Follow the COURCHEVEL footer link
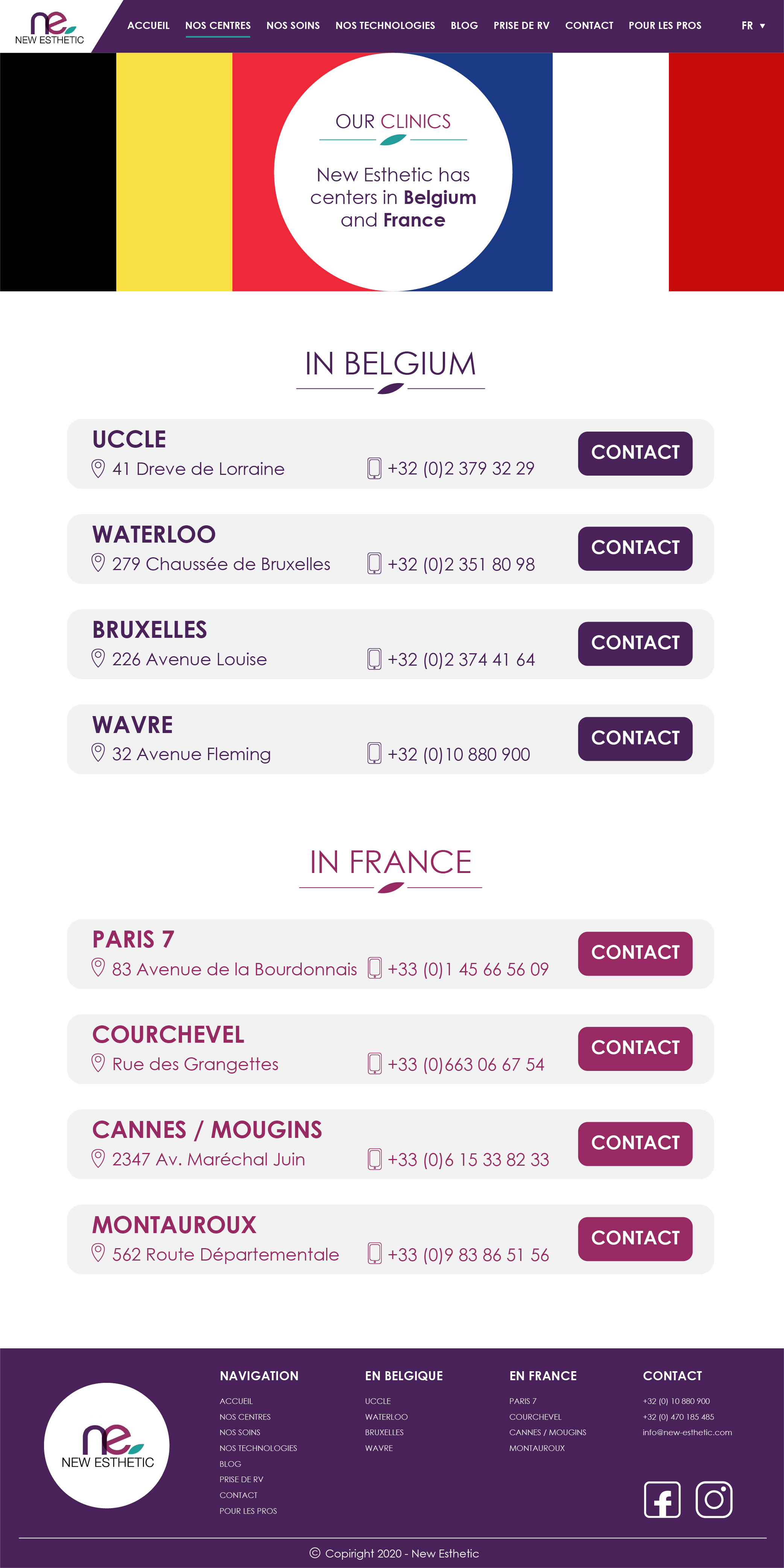This screenshot has width=784, height=1568. [535, 1416]
